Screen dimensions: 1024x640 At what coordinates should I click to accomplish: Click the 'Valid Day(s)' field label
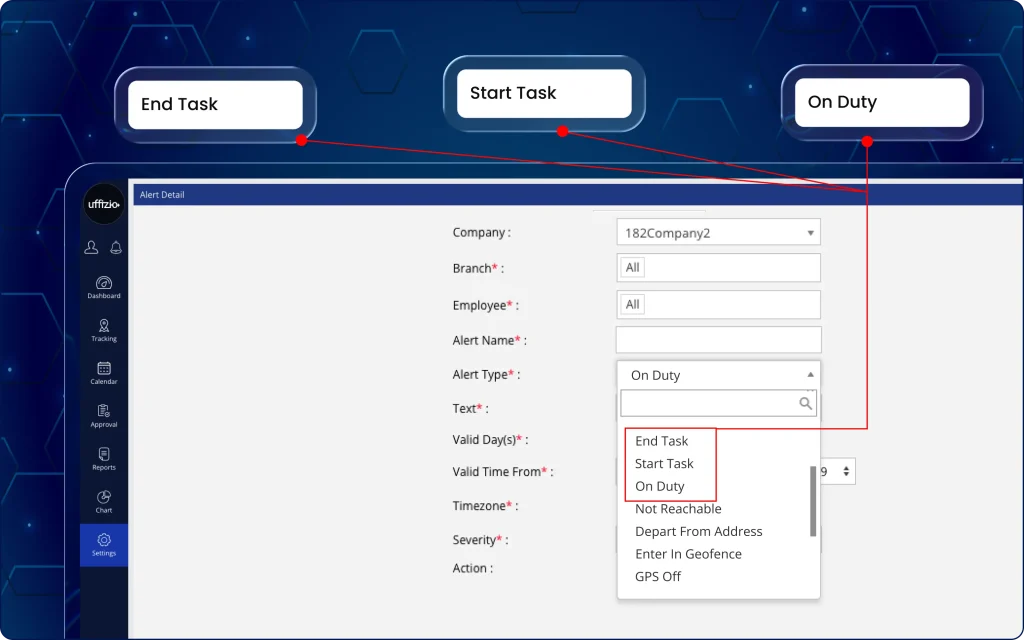point(490,440)
